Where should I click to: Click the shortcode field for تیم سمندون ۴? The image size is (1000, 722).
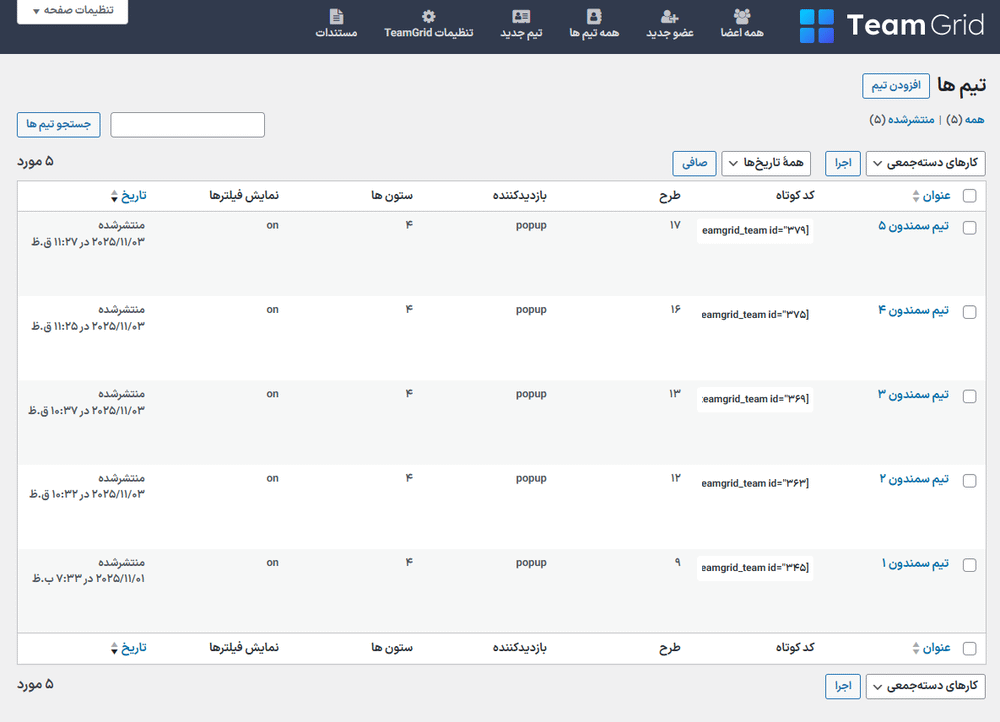[755, 315]
